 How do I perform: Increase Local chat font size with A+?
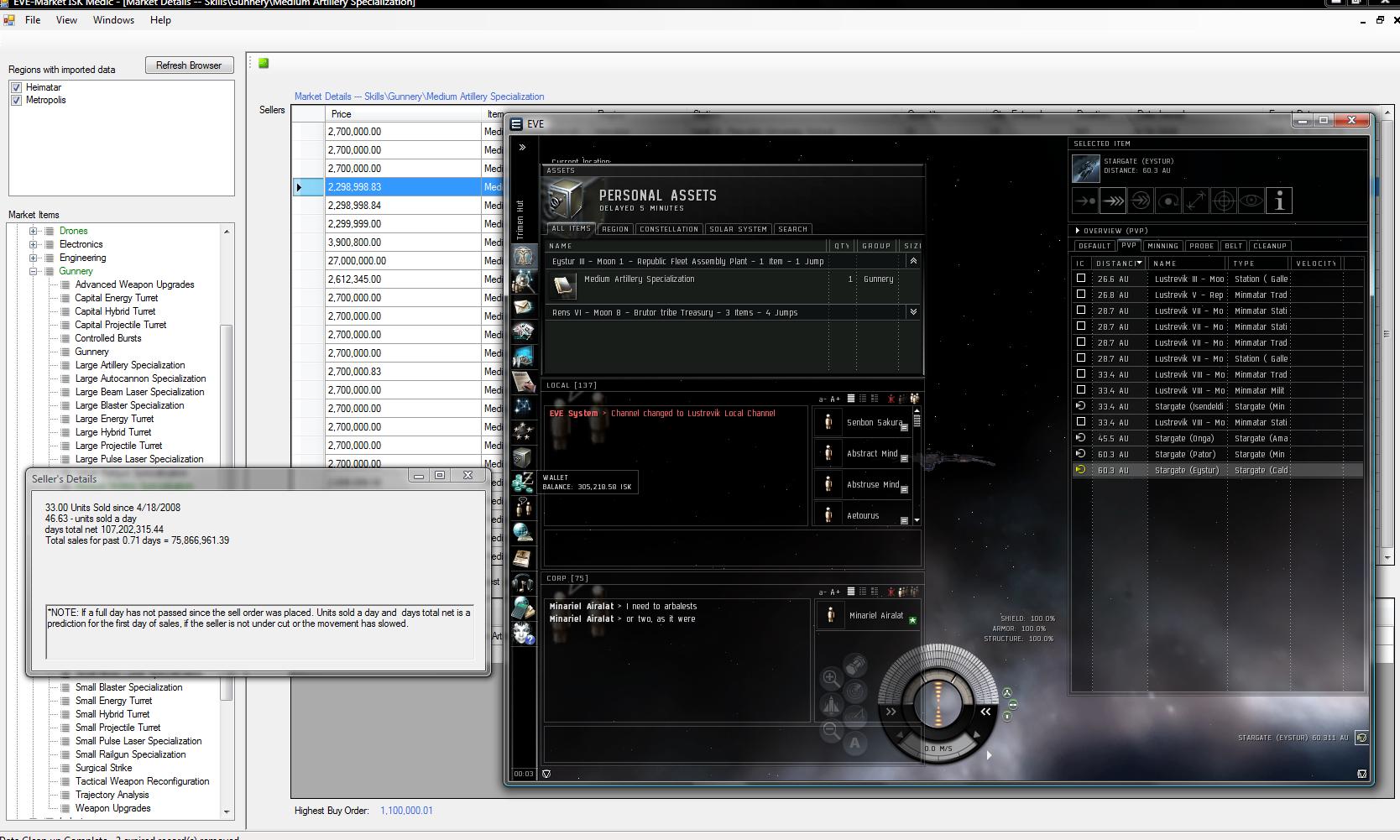[835, 399]
